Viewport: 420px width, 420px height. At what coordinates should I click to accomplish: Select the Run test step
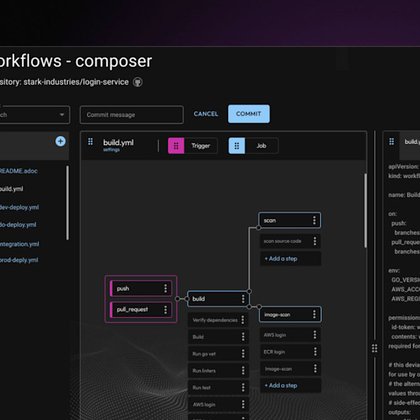pyautogui.click(x=218, y=387)
